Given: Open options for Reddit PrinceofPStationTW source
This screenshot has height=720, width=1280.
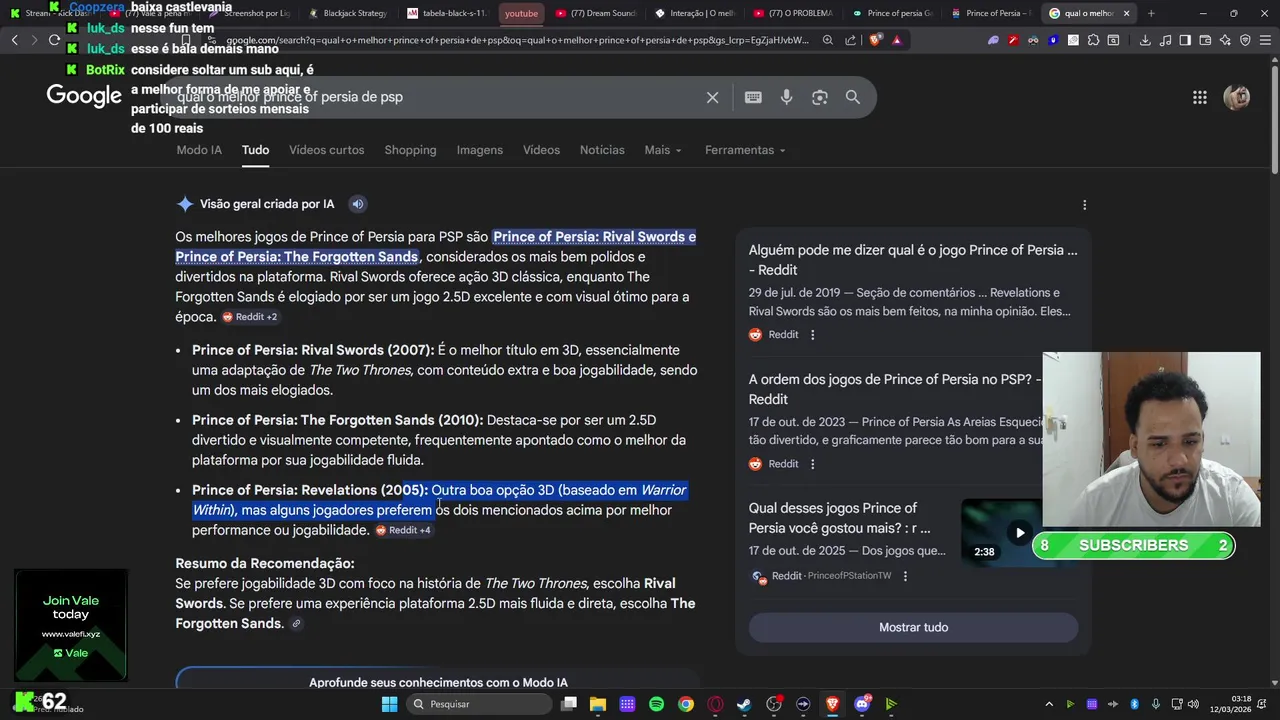Looking at the screenshot, I should [x=905, y=576].
